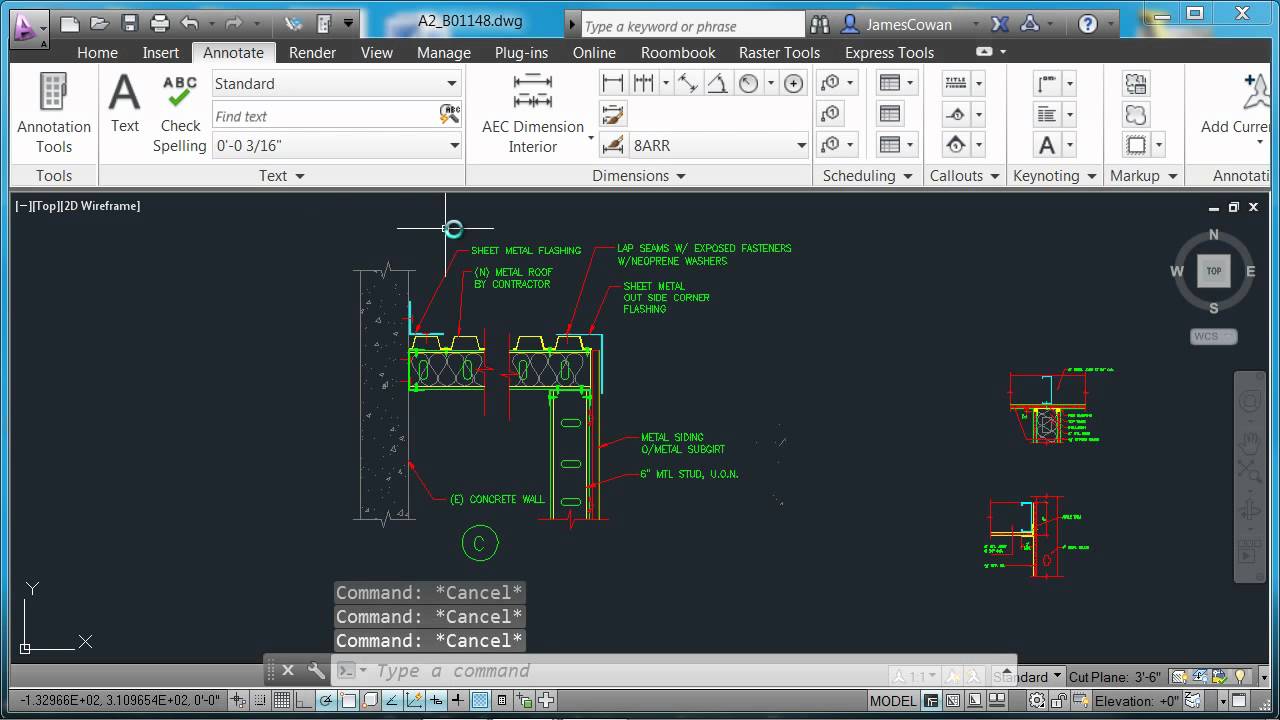Click the find text search icon
Screen dimensions: 1280x720
click(450, 115)
